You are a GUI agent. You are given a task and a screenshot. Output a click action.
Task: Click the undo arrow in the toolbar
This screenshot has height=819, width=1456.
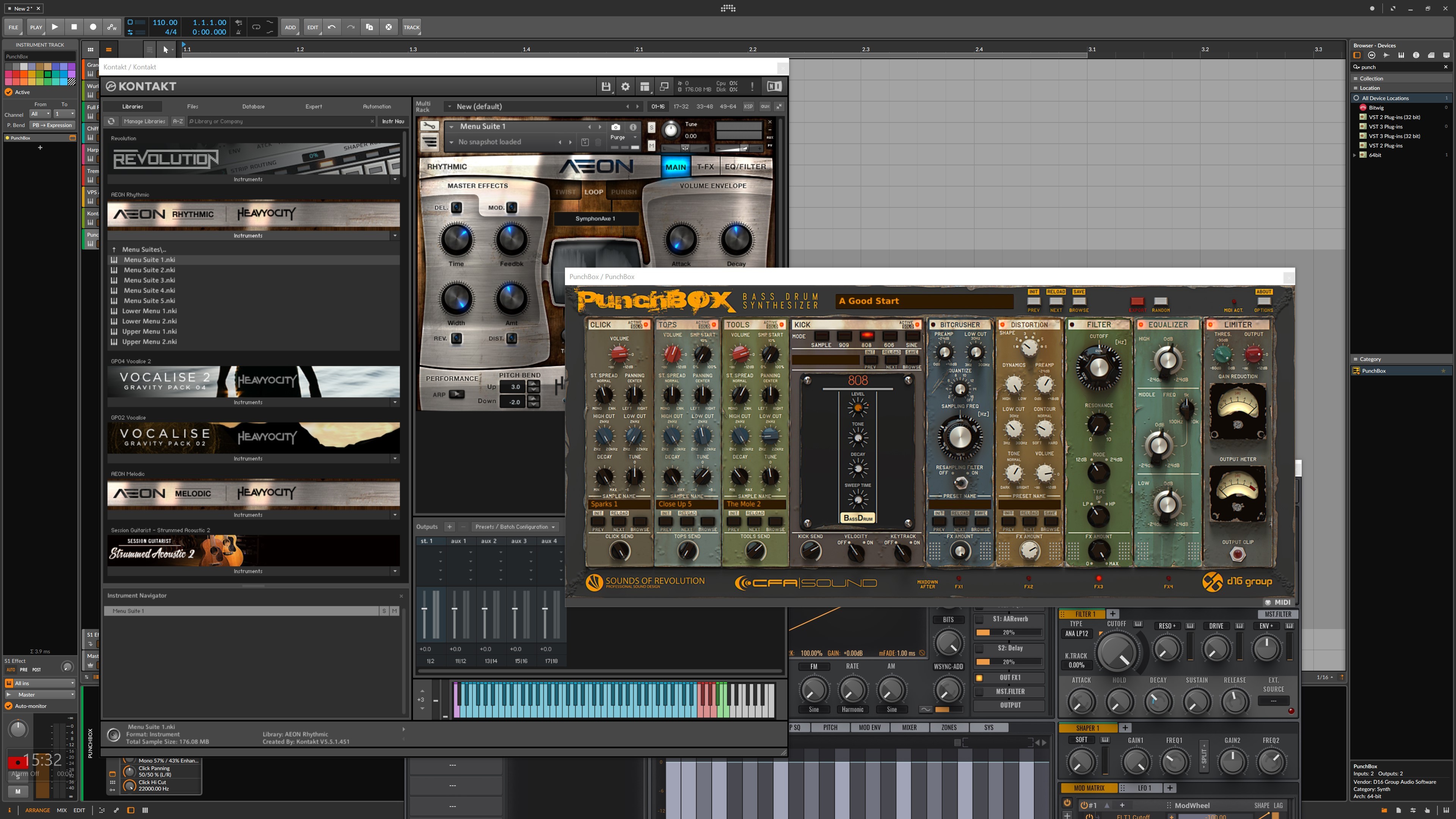point(332,27)
